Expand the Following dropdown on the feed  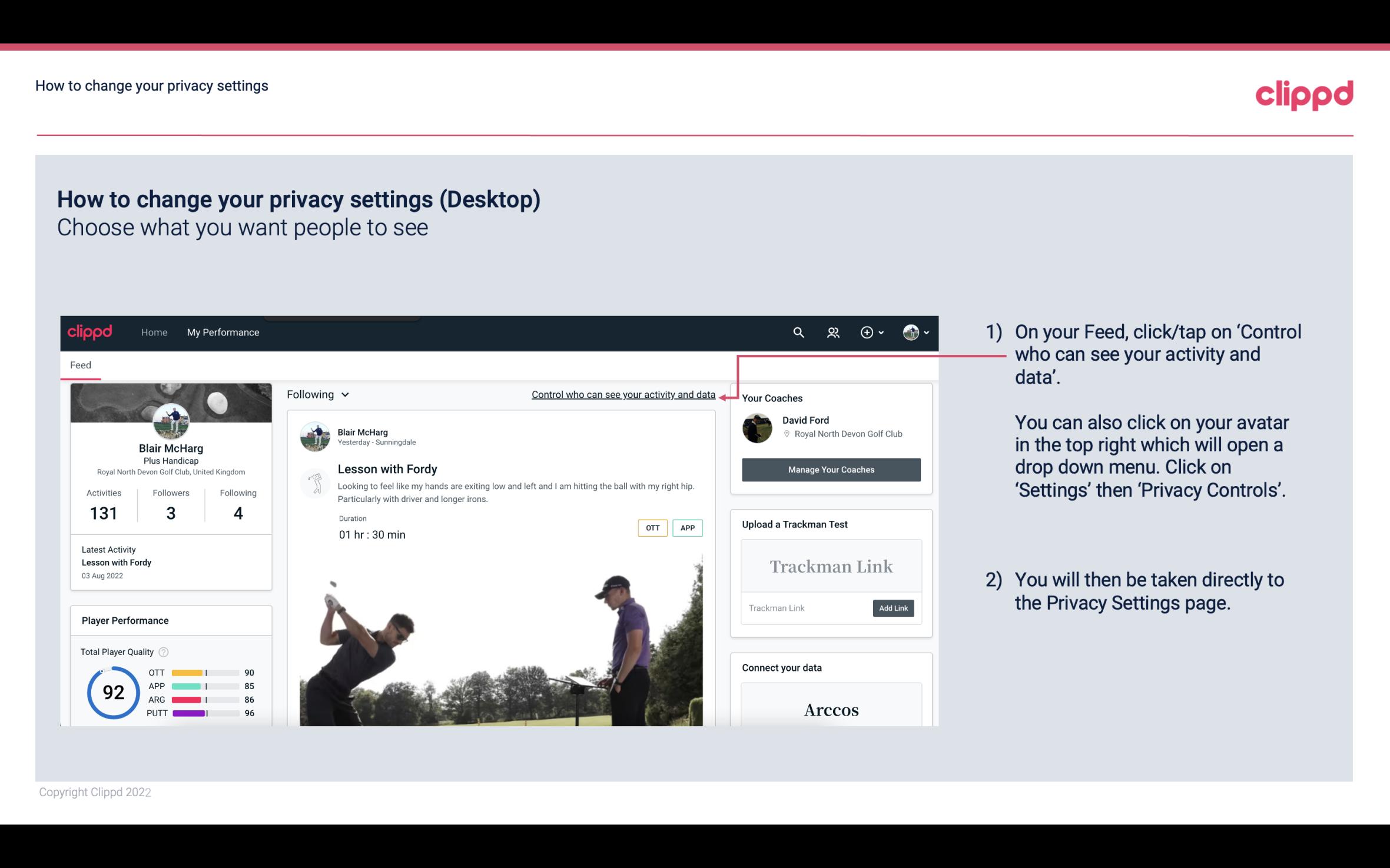pos(317,394)
